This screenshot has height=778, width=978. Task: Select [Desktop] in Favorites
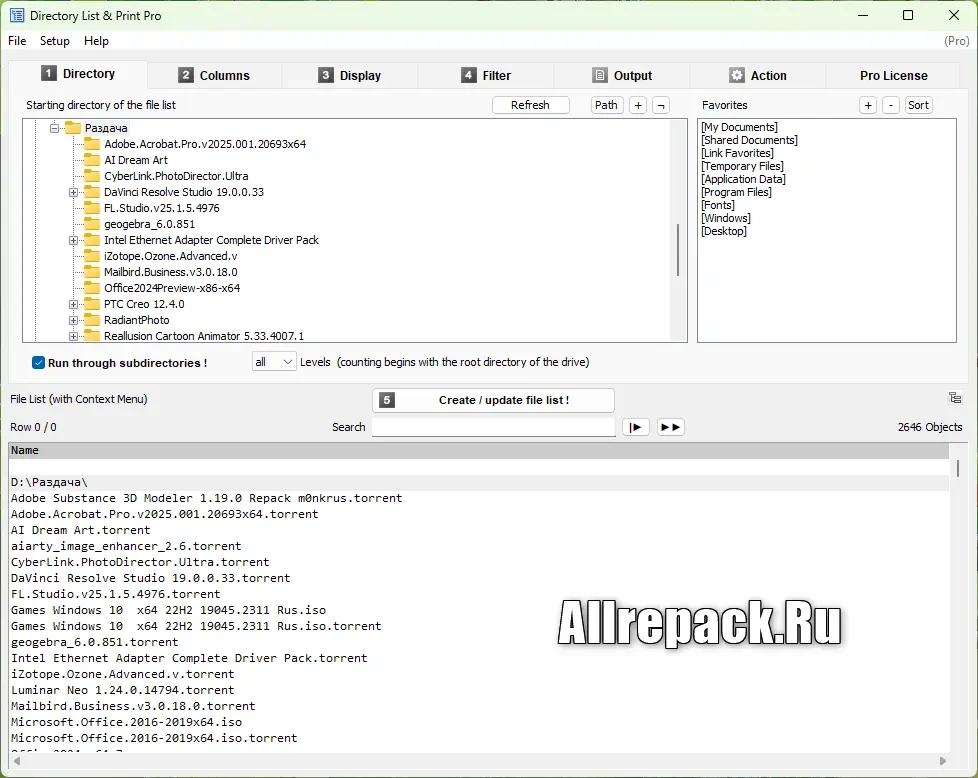click(724, 231)
